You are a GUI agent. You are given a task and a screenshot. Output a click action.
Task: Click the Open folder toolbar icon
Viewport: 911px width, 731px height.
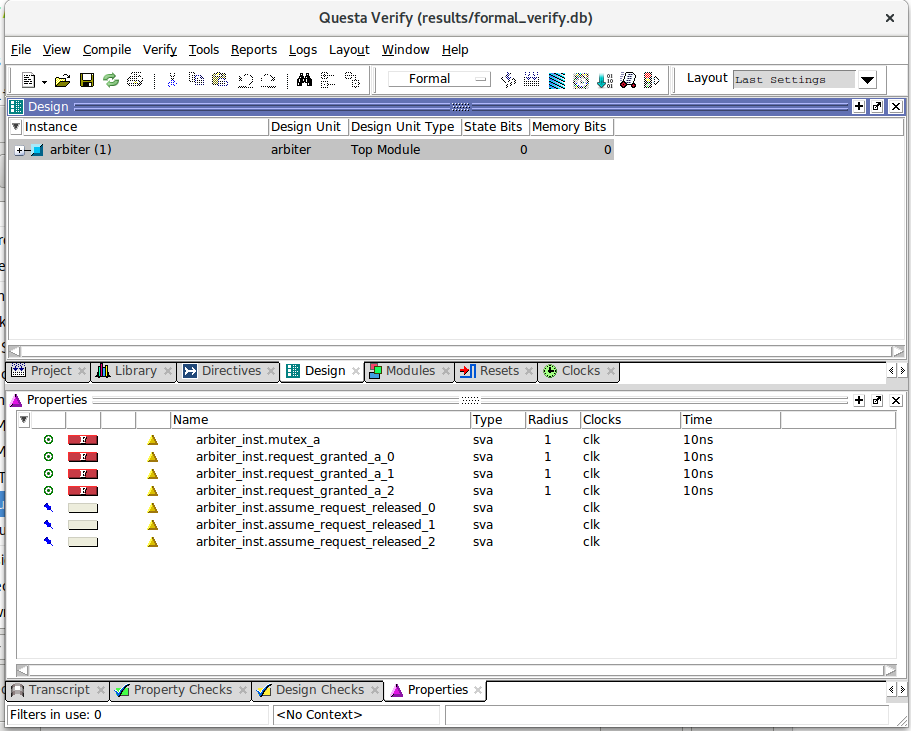click(x=62, y=80)
